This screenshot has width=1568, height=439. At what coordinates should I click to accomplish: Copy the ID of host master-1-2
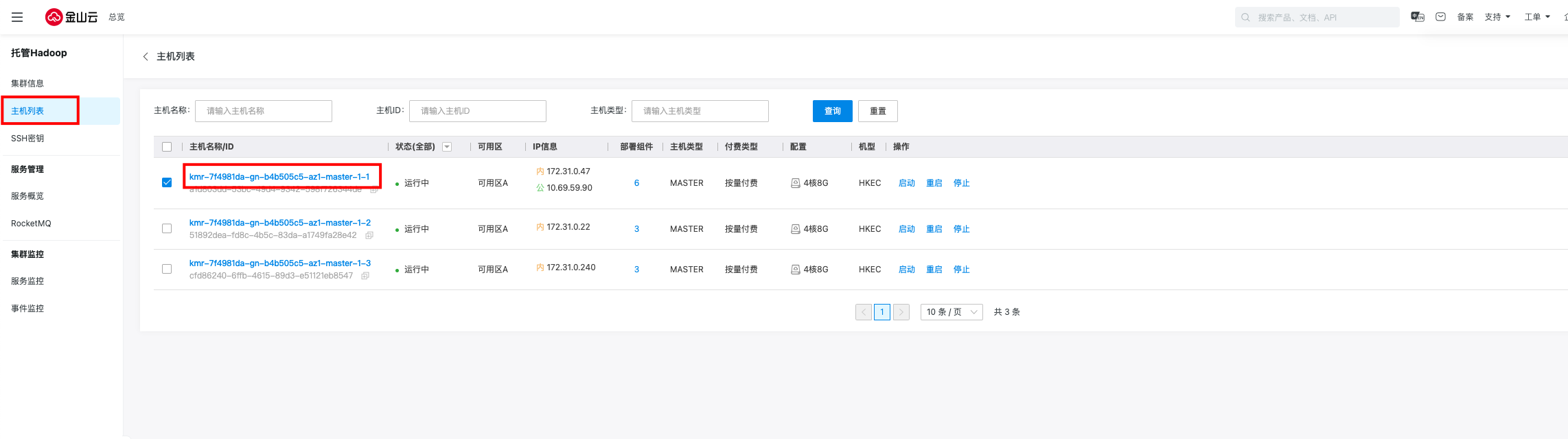click(x=369, y=235)
